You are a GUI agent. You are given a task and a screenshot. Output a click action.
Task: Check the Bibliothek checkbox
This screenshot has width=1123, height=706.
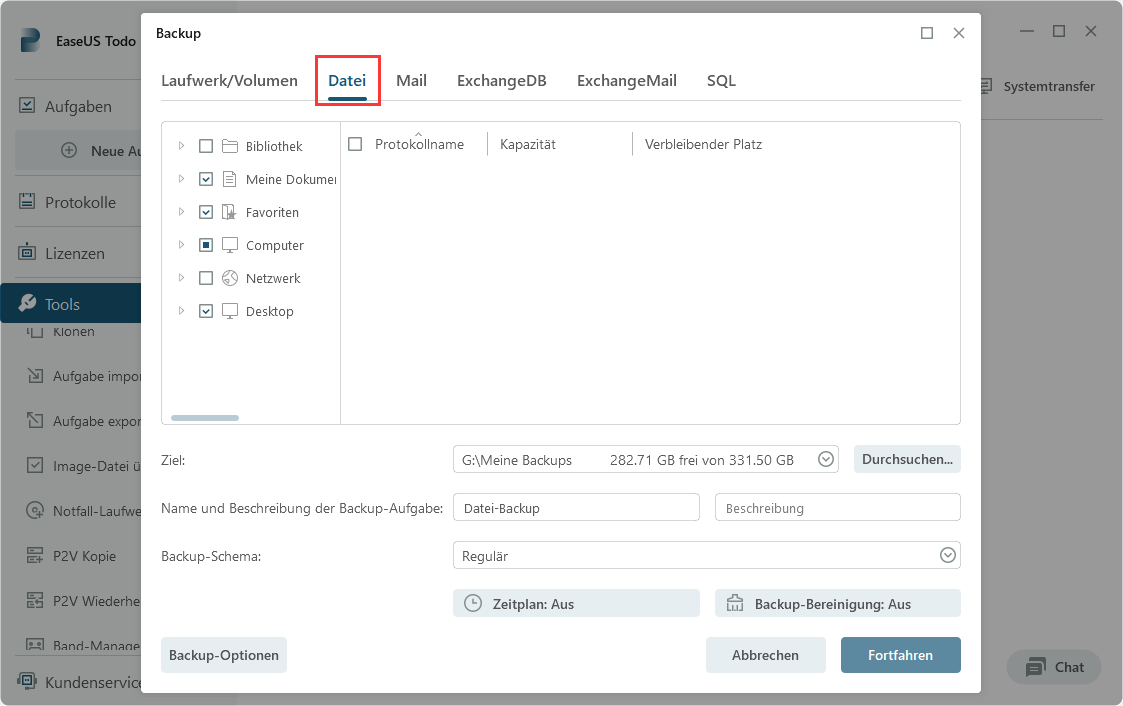point(206,146)
